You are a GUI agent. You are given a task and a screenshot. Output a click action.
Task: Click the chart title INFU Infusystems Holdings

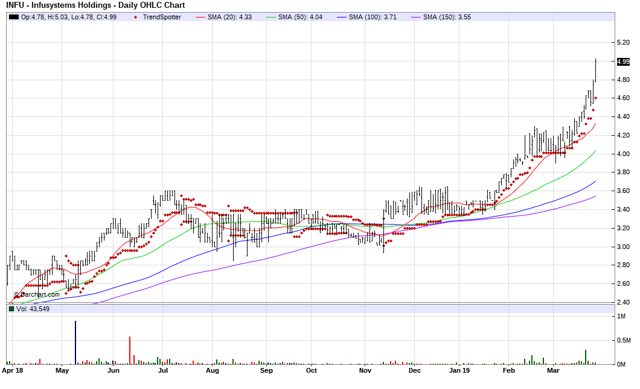point(95,5)
